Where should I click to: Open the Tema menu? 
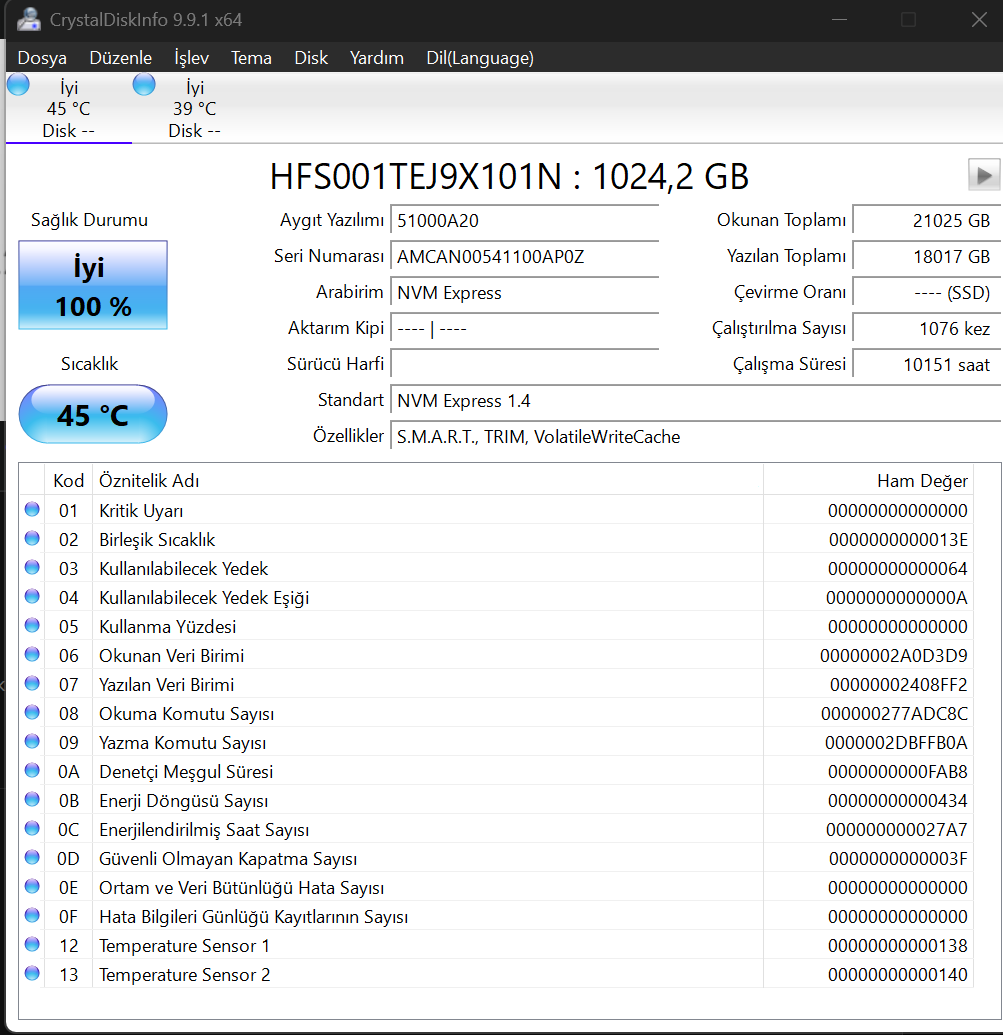pos(251,58)
